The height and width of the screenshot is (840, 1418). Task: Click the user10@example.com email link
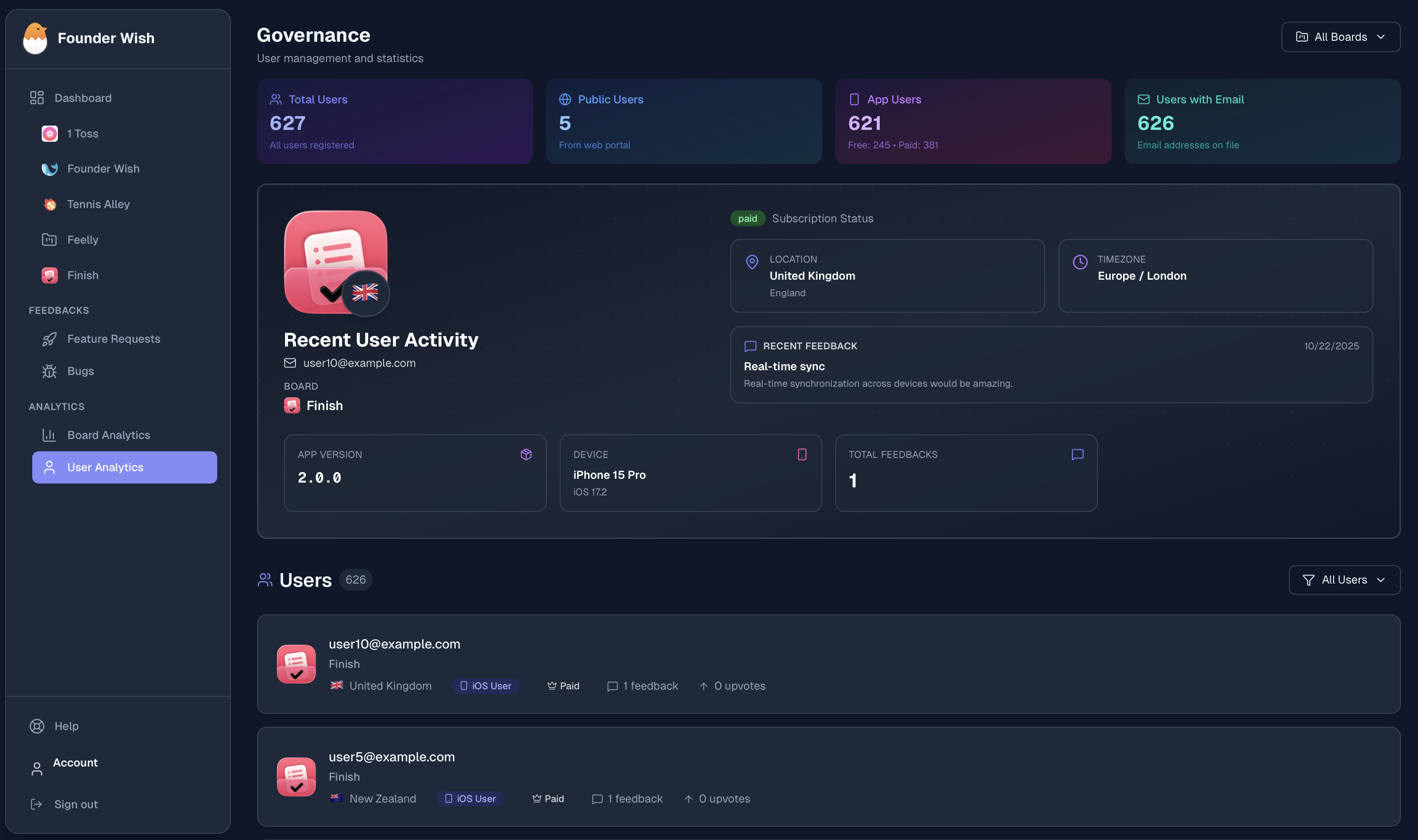click(x=359, y=364)
